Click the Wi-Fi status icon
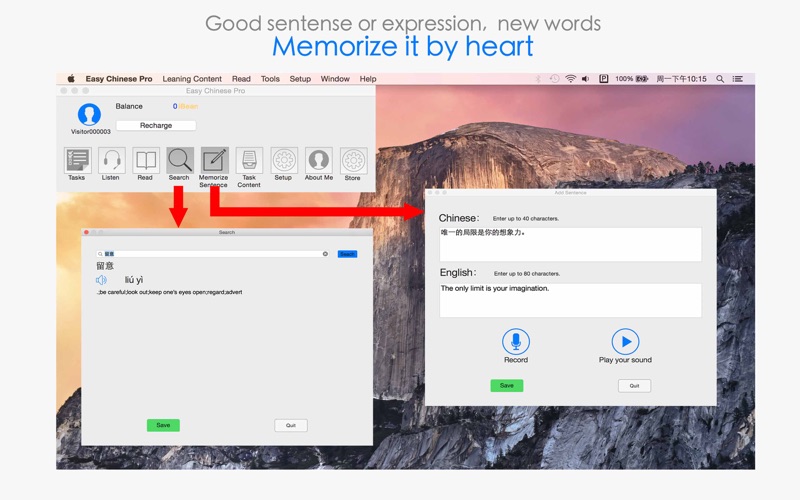Viewport: 800px width, 500px height. [571, 79]
